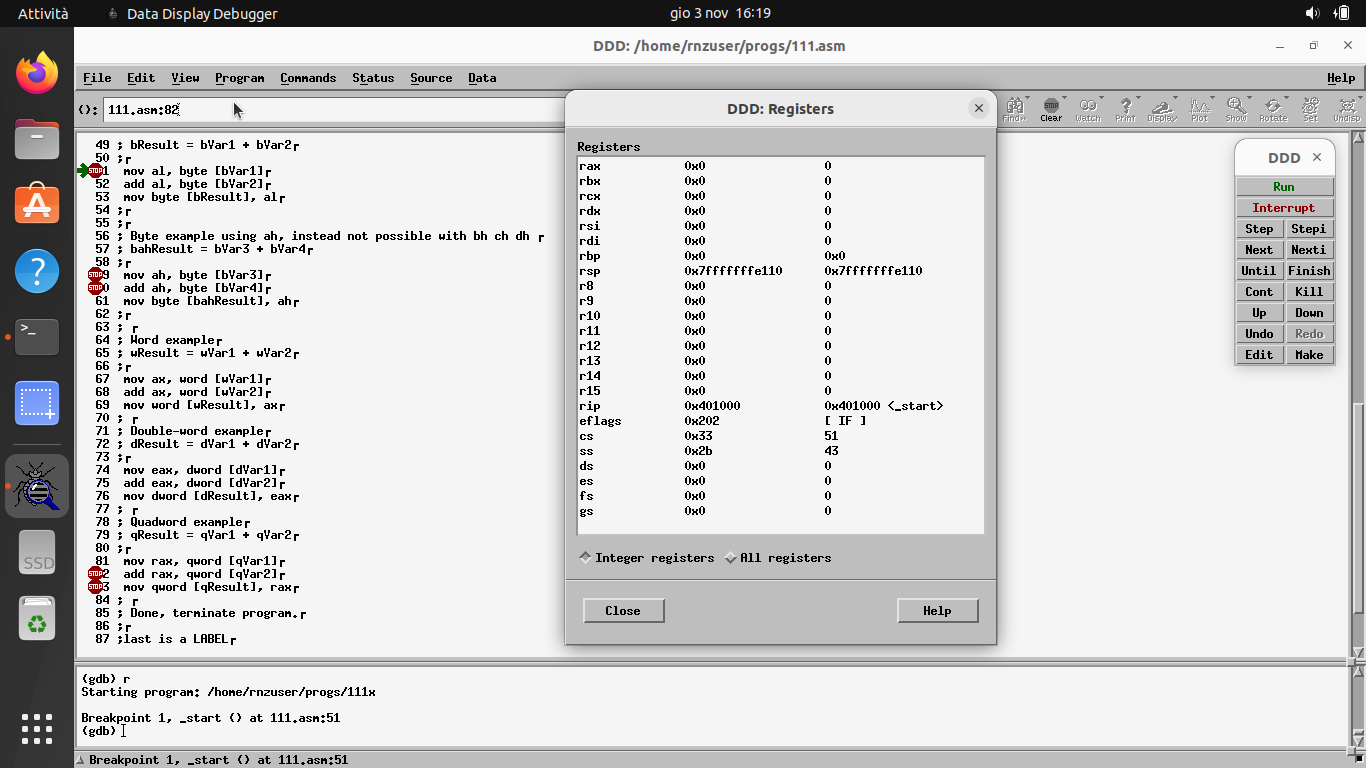
Task: Click the DDD bug icon in the dock
Action: [37, 486]
